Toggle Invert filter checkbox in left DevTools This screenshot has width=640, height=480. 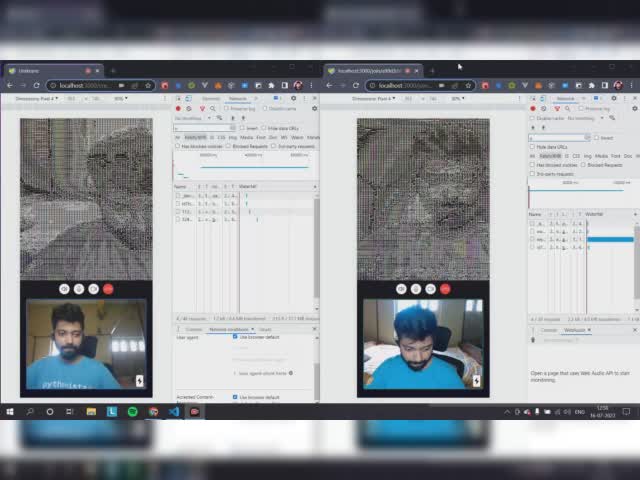242,128
